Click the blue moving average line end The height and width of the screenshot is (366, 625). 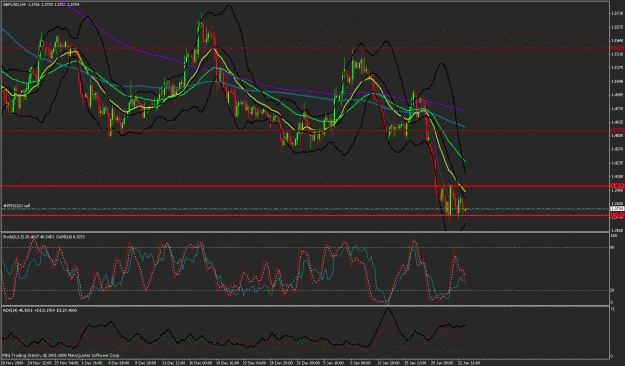[x=464, y=127]
